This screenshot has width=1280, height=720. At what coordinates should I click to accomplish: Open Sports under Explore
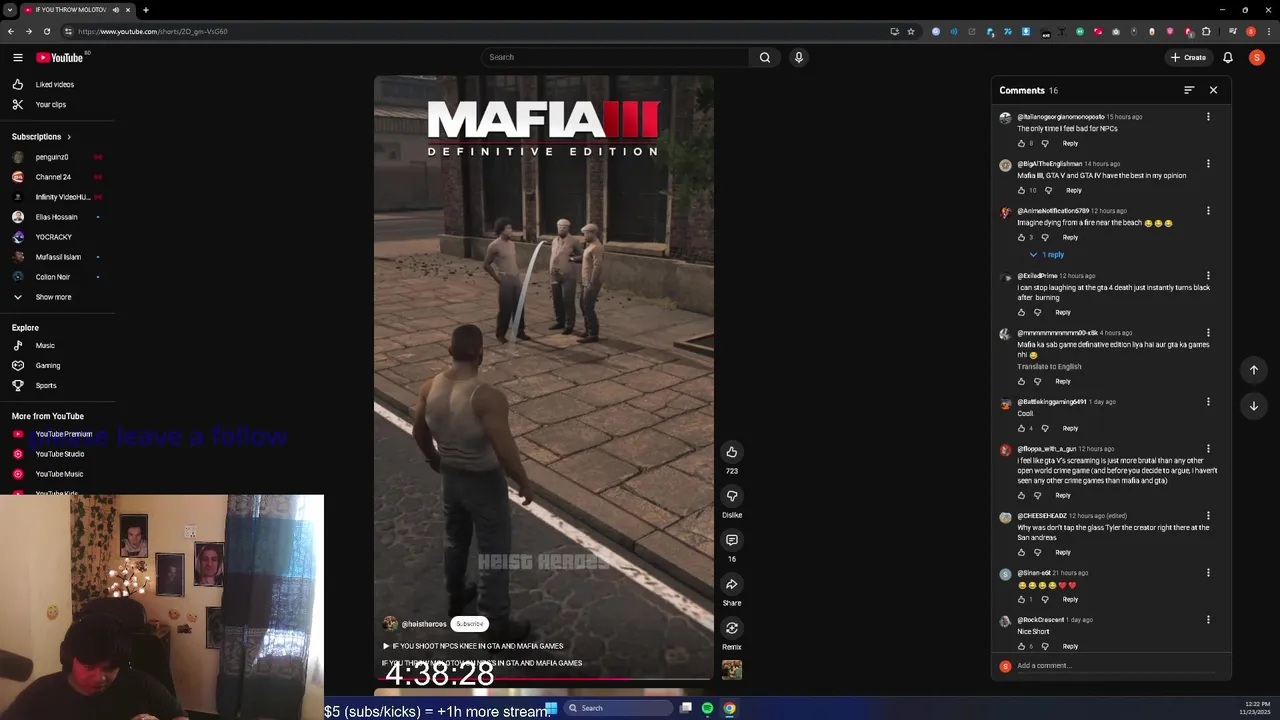(46, 386)
